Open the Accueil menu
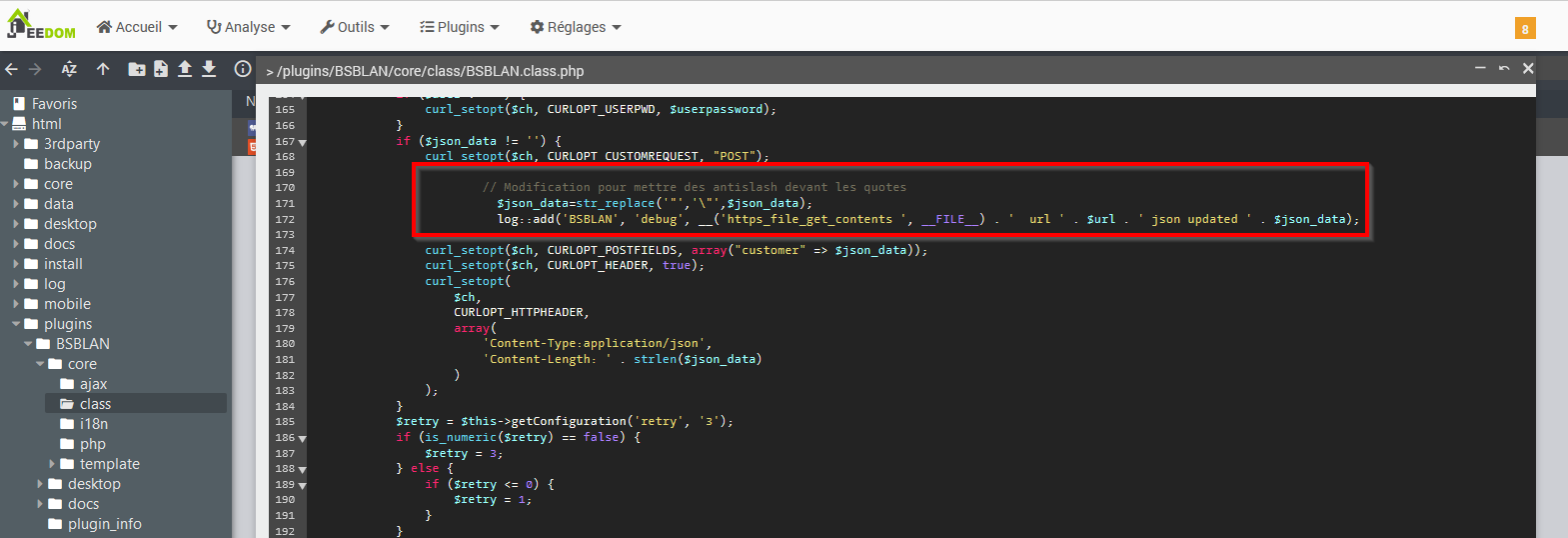 137,27
